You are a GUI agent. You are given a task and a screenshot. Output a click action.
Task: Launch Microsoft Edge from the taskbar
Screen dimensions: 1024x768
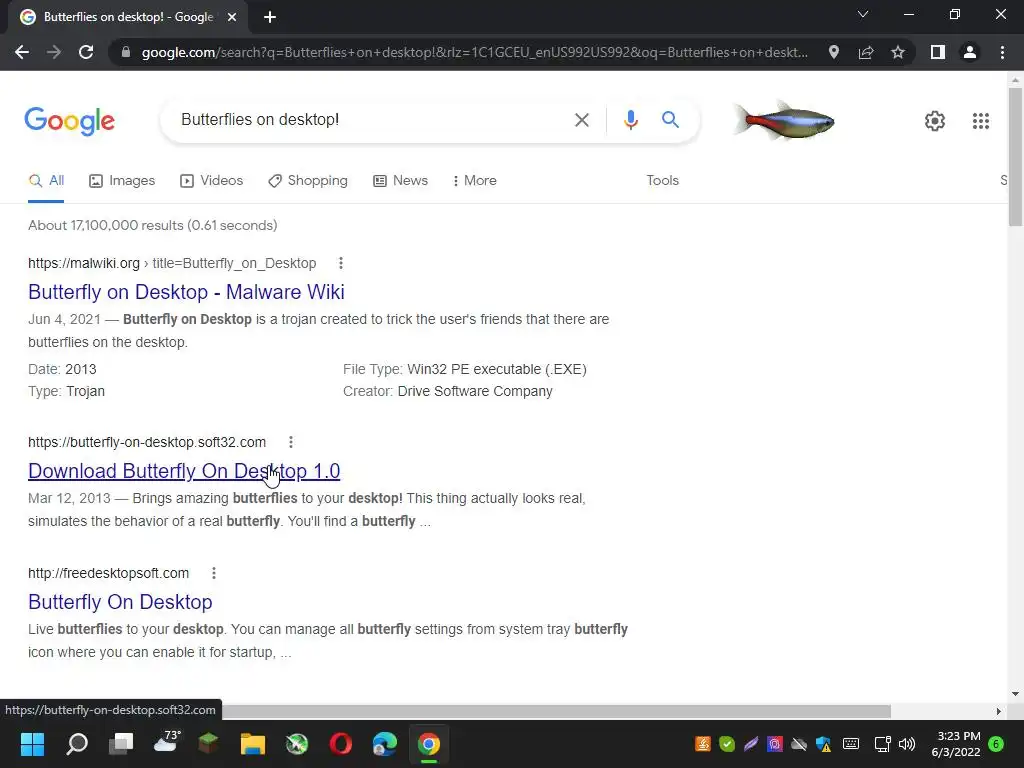point(385,744)
